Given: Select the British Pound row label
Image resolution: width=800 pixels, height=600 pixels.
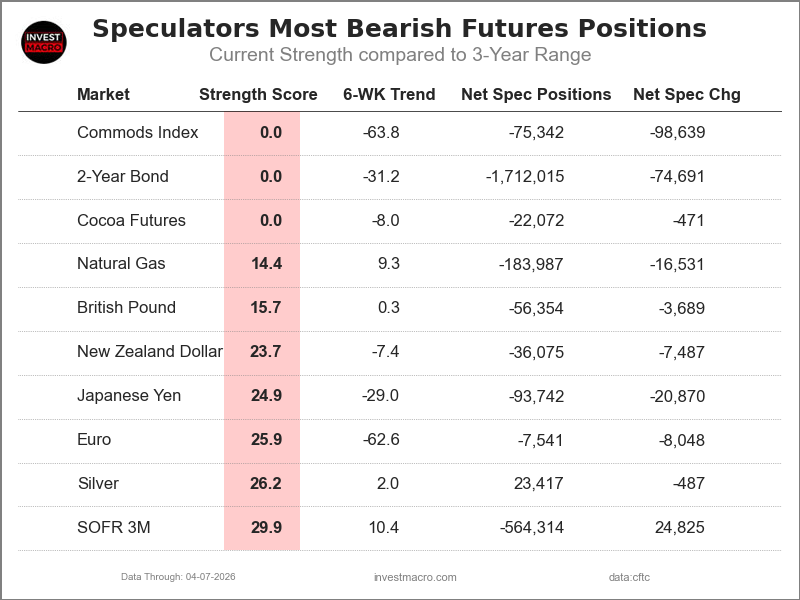Looking at the screenshot, I should pyautogui.click(x=126, y=308).
